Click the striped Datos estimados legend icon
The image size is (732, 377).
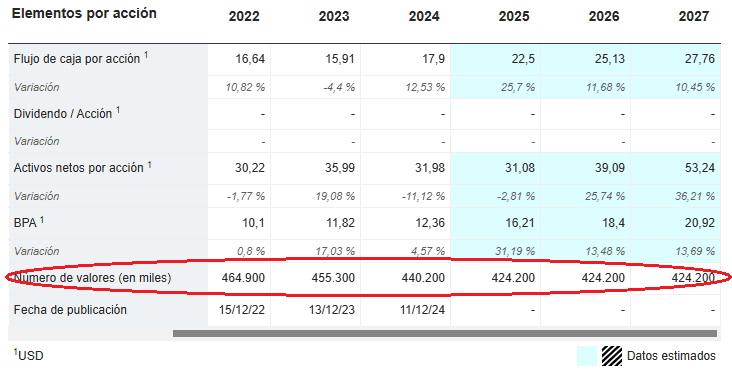[x=612, y=356]
